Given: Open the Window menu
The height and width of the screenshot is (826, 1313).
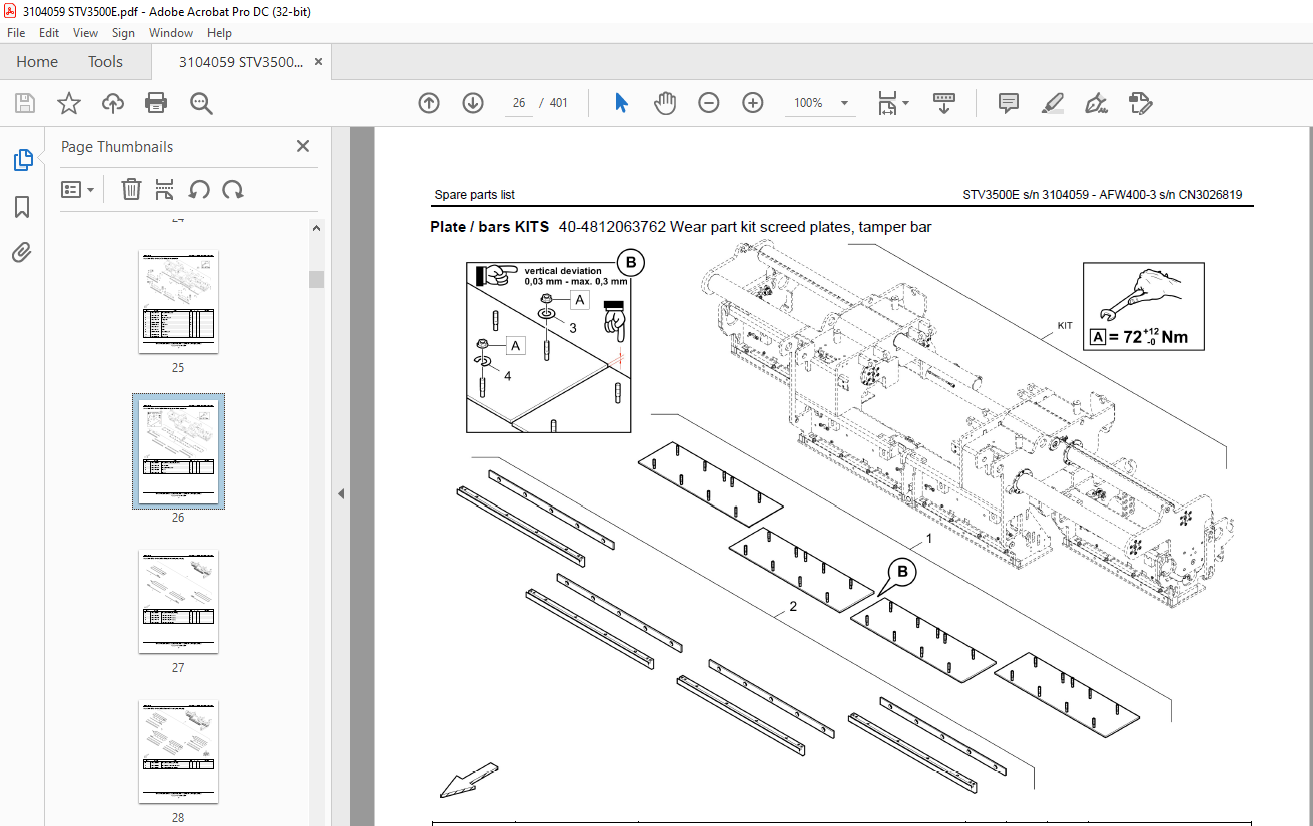Looking at the screenshot, I should tap(171, 33).
